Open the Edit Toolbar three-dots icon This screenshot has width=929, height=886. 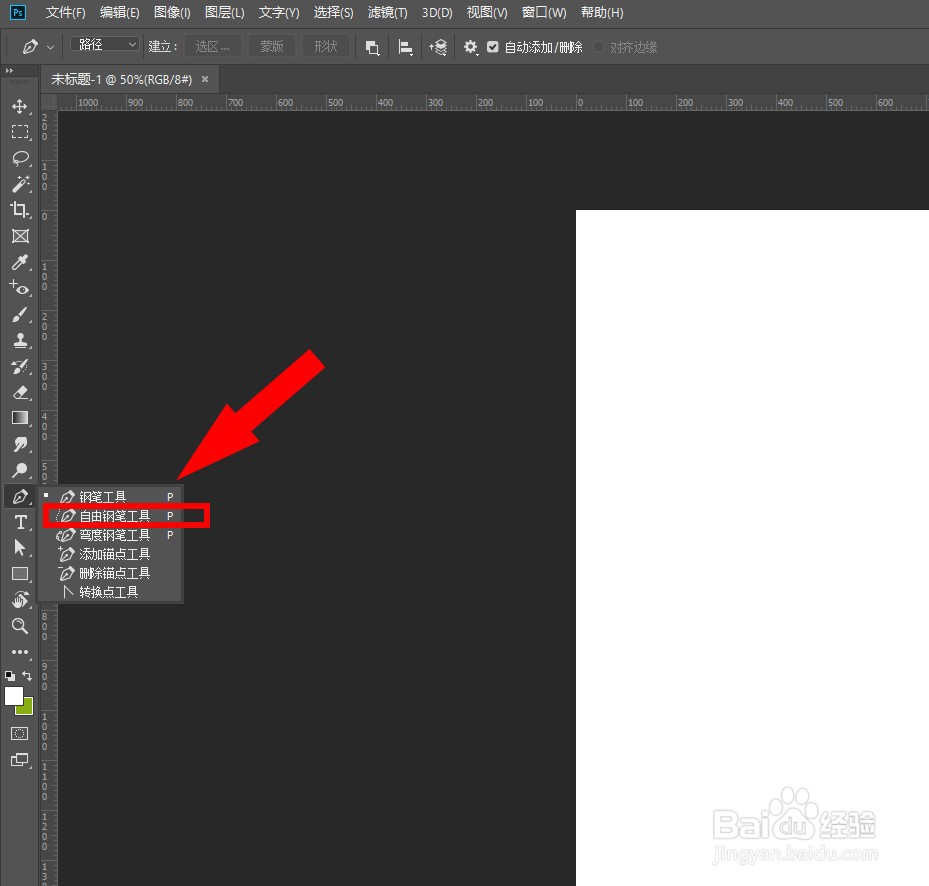pyautogui.click(x=20, y=652)
